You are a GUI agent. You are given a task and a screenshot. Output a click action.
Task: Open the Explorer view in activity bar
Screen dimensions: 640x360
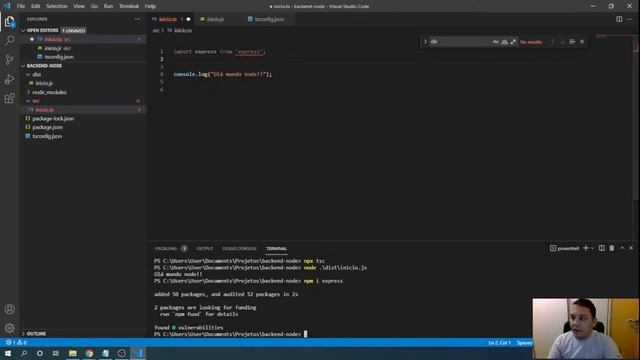click(9, 22)
